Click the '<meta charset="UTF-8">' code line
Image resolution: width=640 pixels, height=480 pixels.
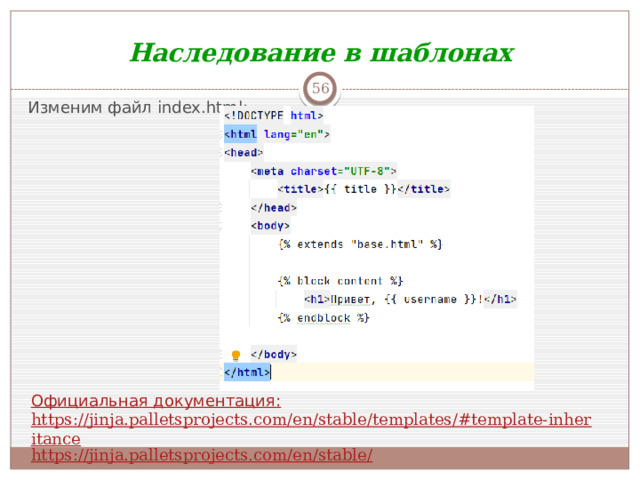[323, 171]
